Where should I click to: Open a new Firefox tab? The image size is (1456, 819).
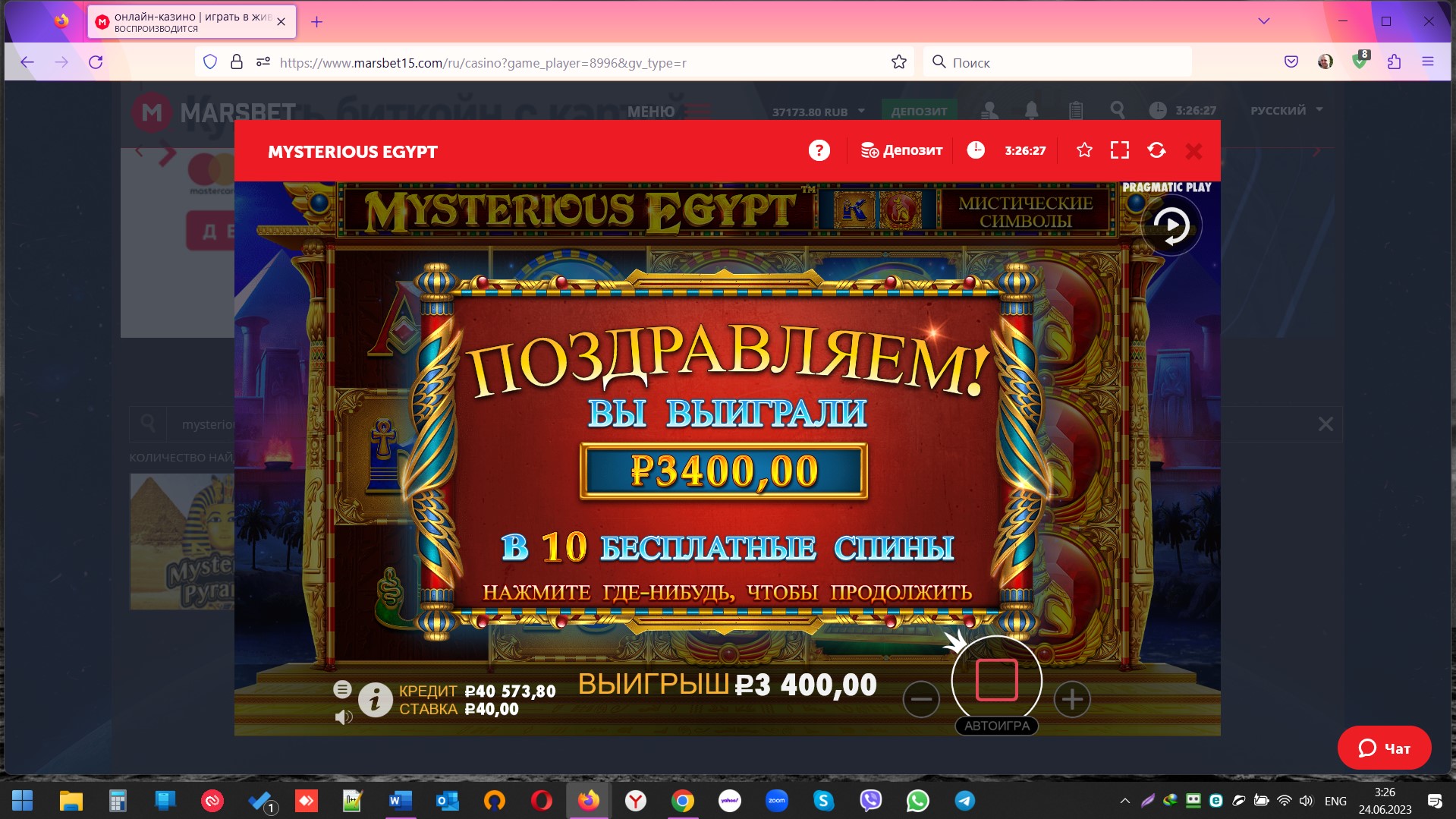[317, 22]
